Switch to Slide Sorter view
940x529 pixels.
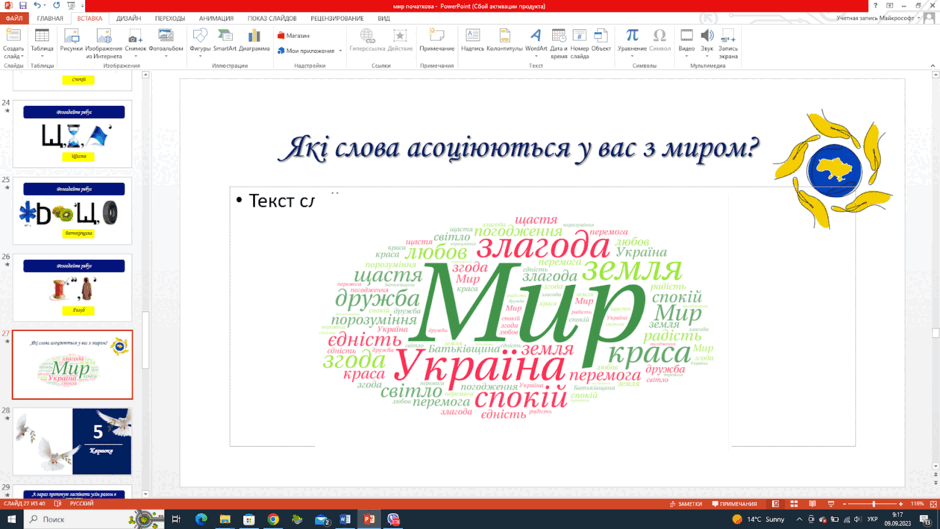click(794, 504)
